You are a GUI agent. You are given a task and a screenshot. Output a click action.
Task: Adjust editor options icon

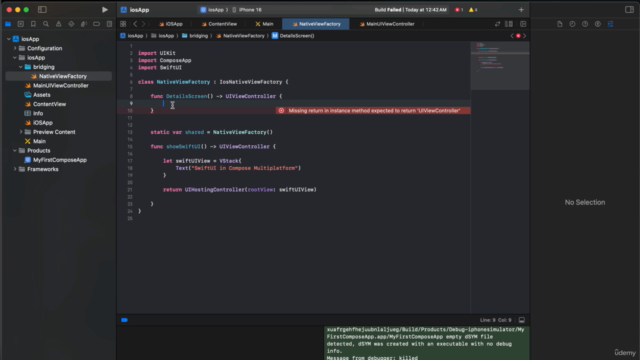[x=509, y=24]
